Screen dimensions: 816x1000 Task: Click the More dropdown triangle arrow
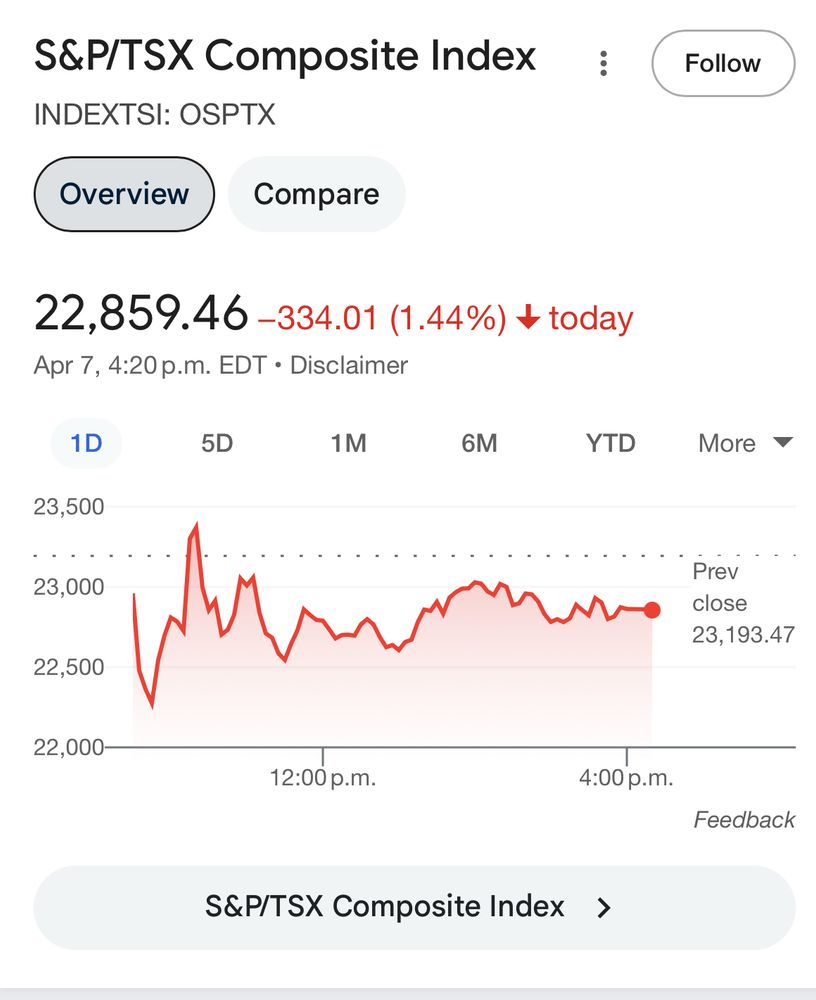click(x=783, y=442)
